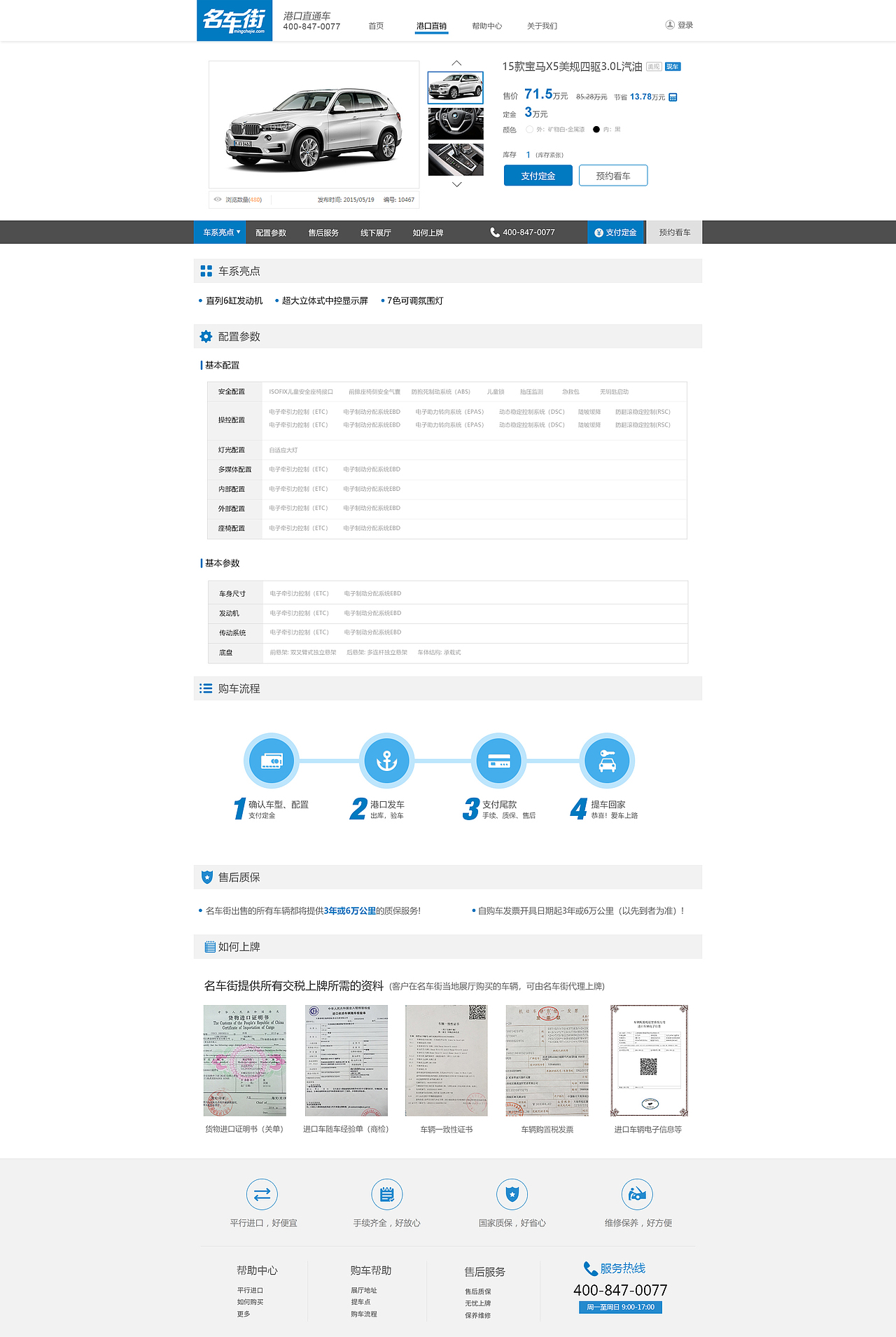Click the list icon beside 购车流程

coord(206,688)
